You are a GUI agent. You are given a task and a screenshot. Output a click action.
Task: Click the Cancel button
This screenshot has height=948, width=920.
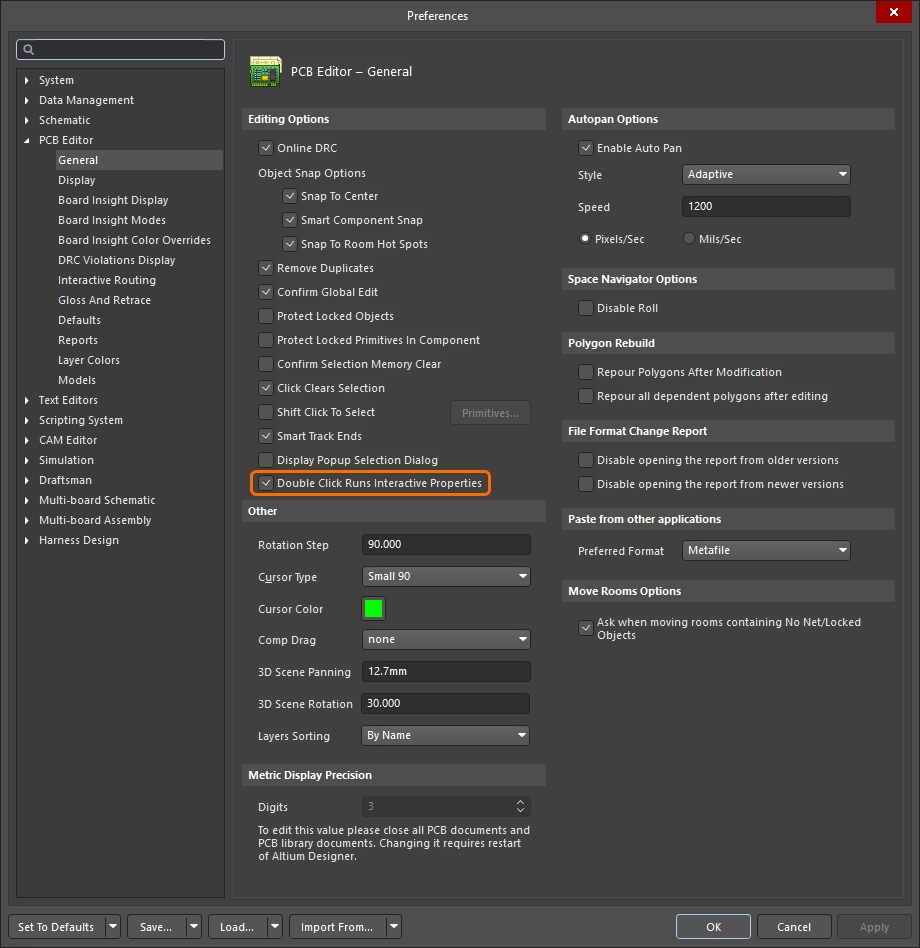(x=794, y=927)
